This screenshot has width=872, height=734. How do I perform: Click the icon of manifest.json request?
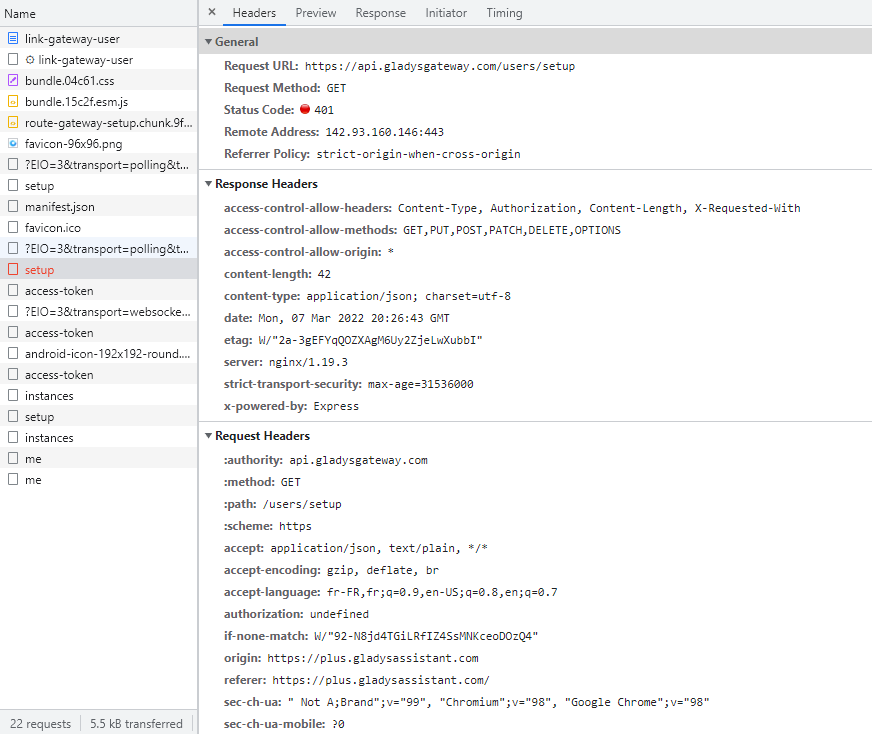(13, 206)
